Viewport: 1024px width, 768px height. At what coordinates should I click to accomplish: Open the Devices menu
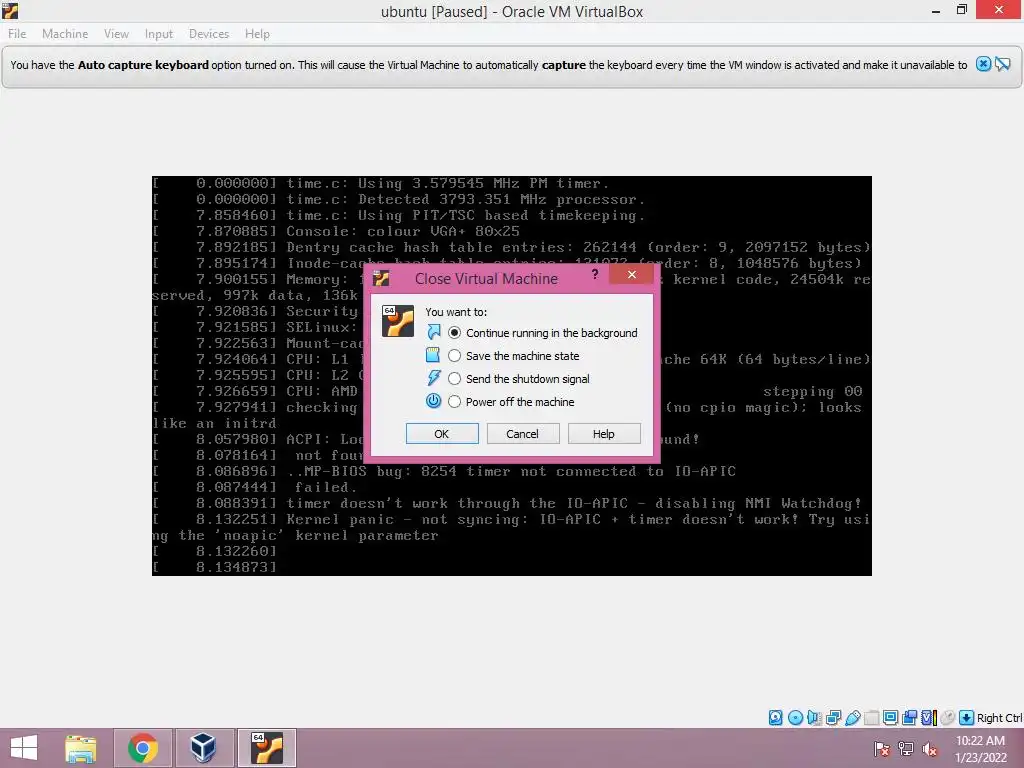point(209,34)
